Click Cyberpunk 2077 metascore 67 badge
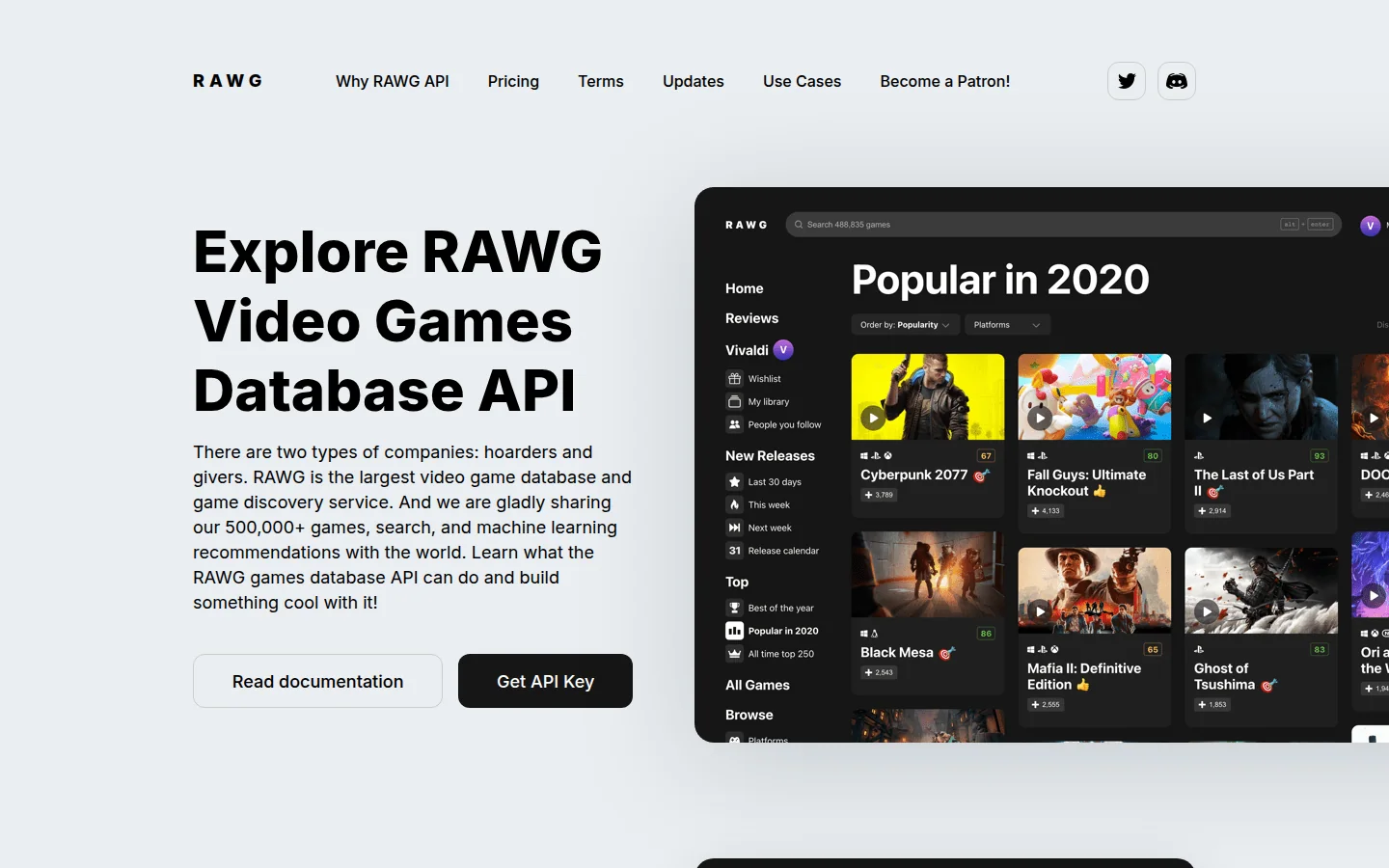 (x=986, y=456)
